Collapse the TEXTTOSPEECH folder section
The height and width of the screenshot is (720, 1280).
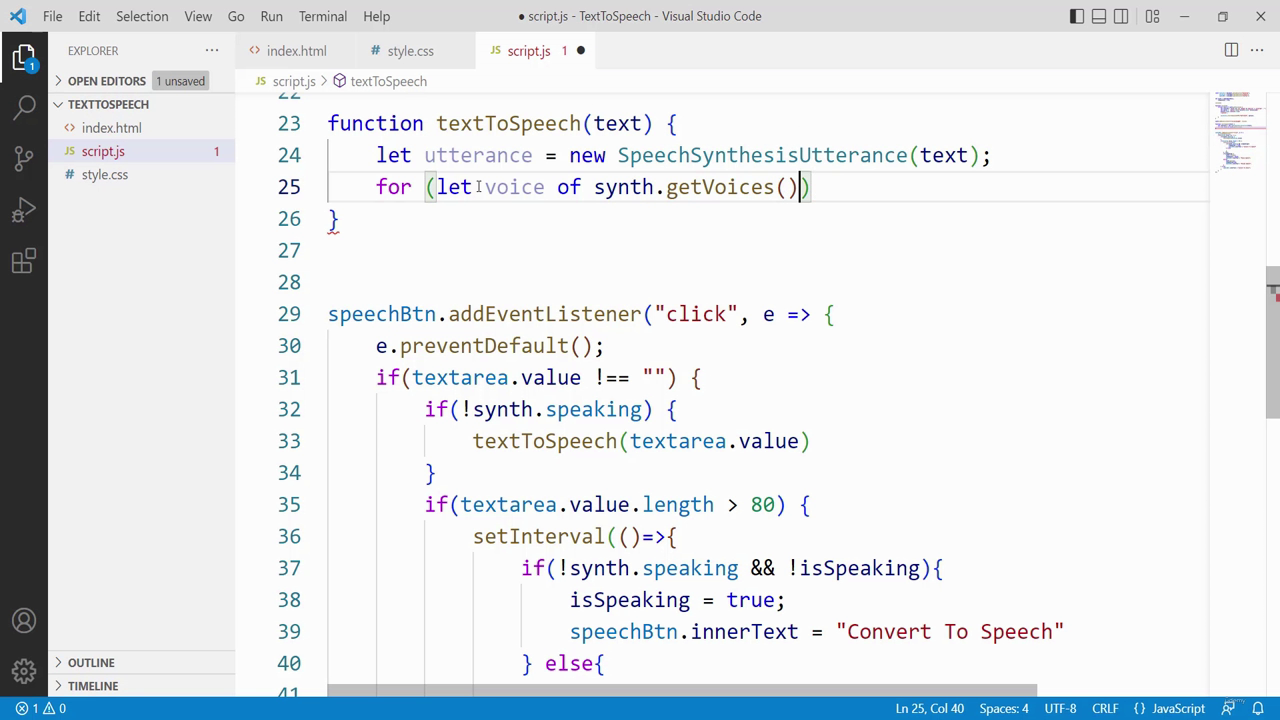pos(141,104)
